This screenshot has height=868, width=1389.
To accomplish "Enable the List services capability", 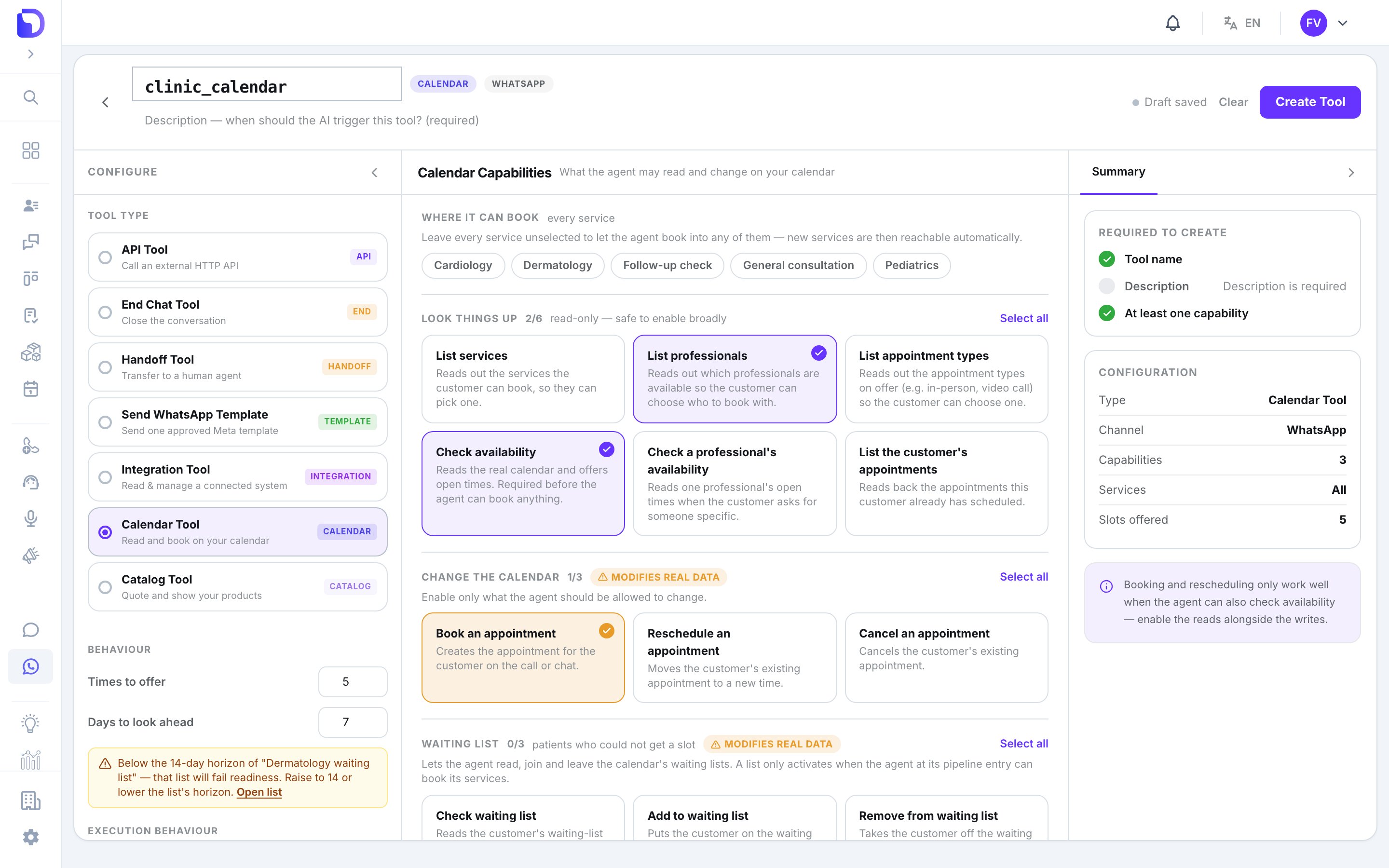I will (x=523, y=379).
